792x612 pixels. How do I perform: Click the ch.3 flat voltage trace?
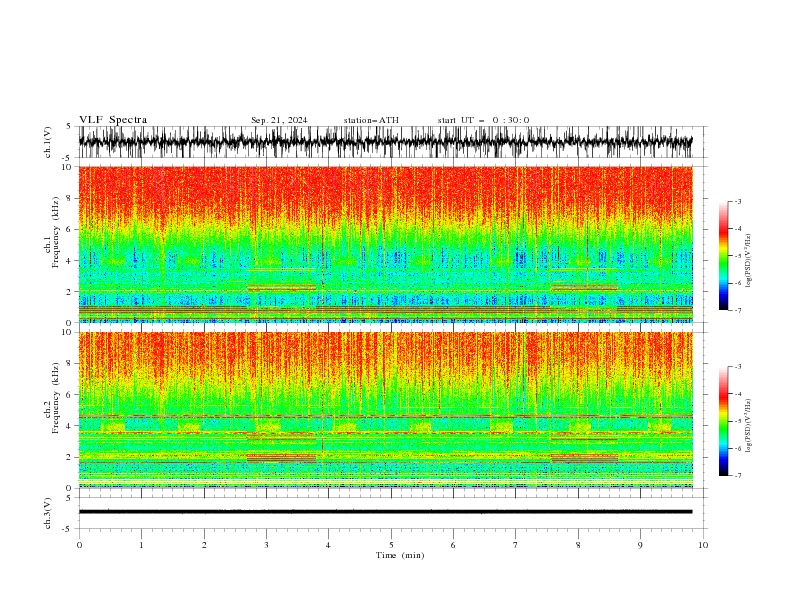coord(385,512)
